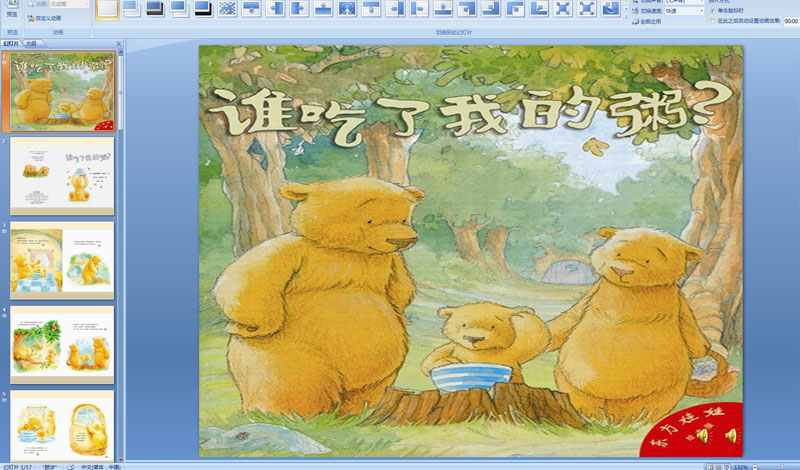
Task: Apply the wipe up transition icon
Action: click(x=323, y=9)
